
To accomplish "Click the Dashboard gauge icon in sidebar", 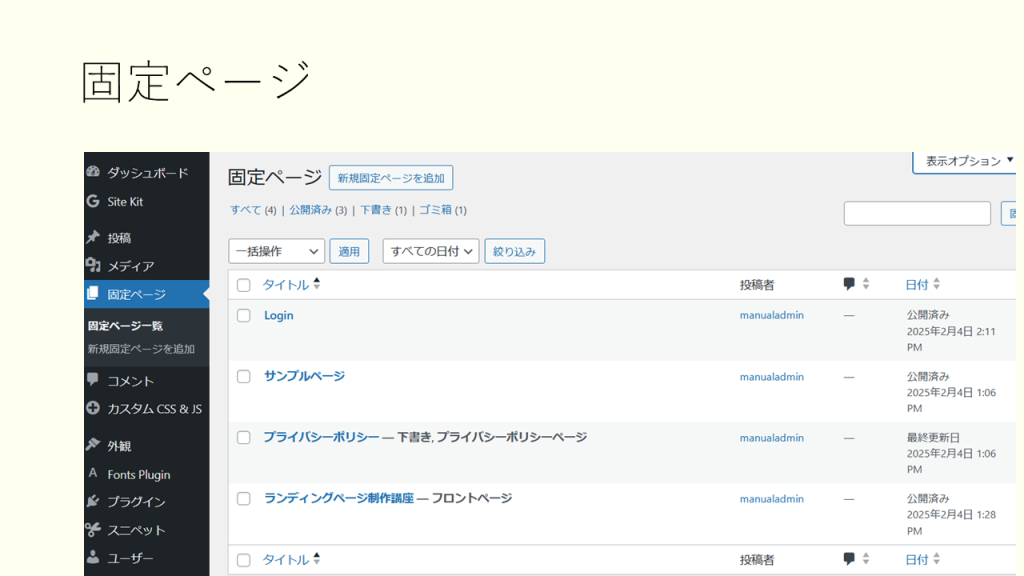I will point(93,172).
